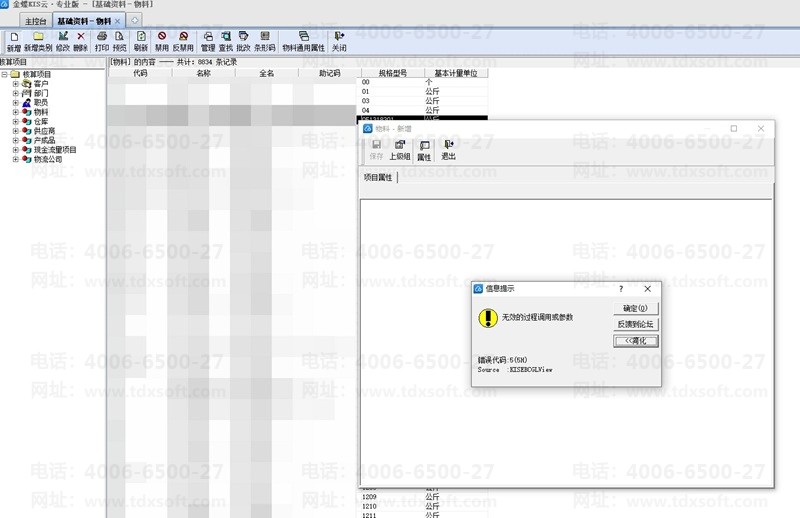Click the 条形码 (Barcode) icon

265,36
